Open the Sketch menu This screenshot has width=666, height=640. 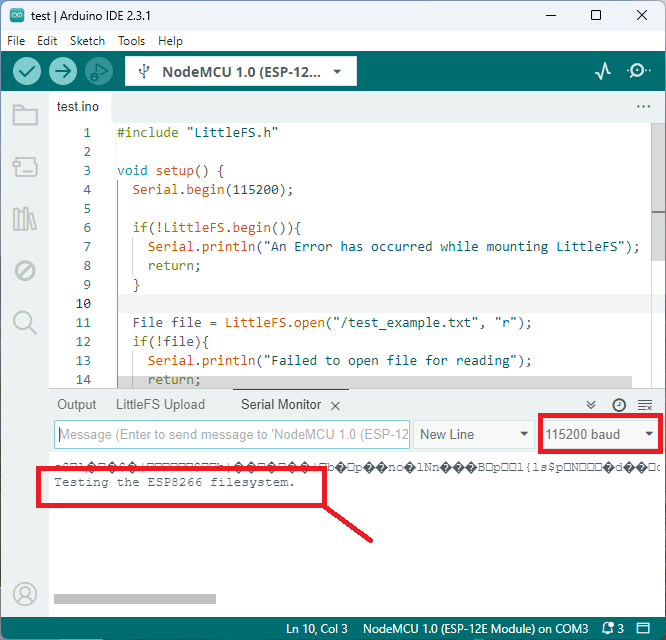pos(87,41)
